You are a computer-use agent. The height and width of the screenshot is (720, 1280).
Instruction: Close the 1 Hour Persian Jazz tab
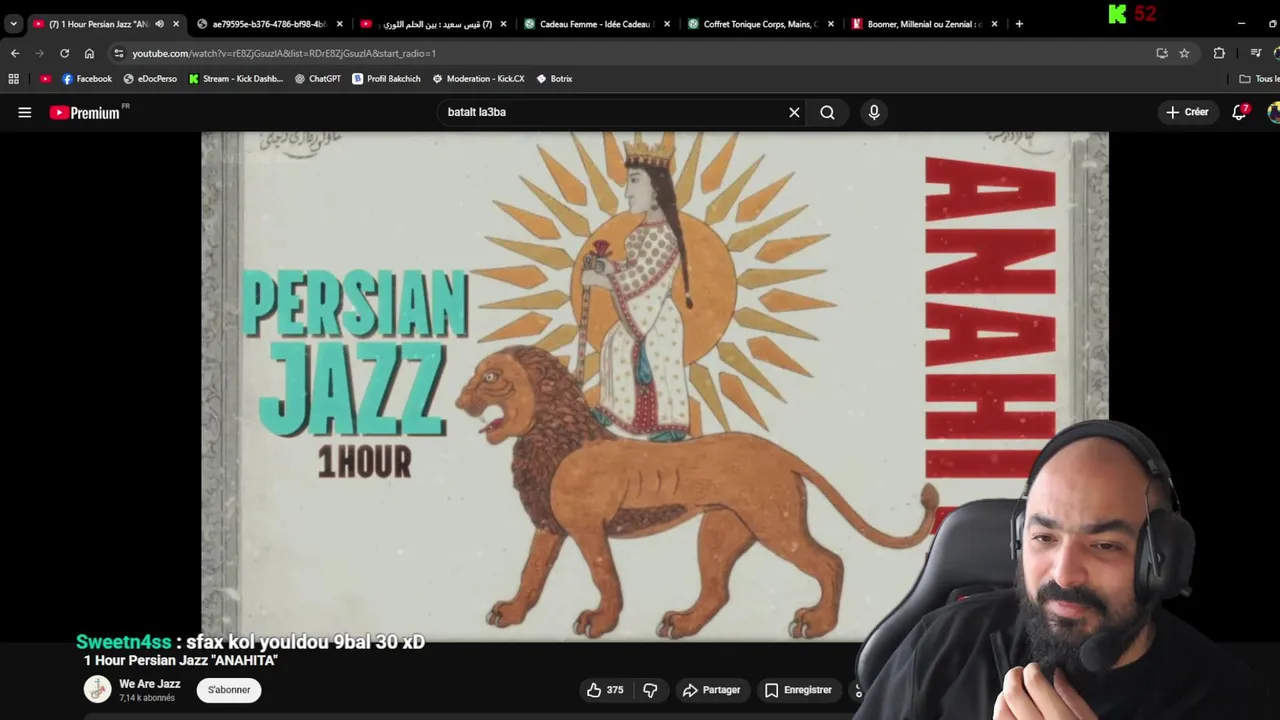[176, 24]
